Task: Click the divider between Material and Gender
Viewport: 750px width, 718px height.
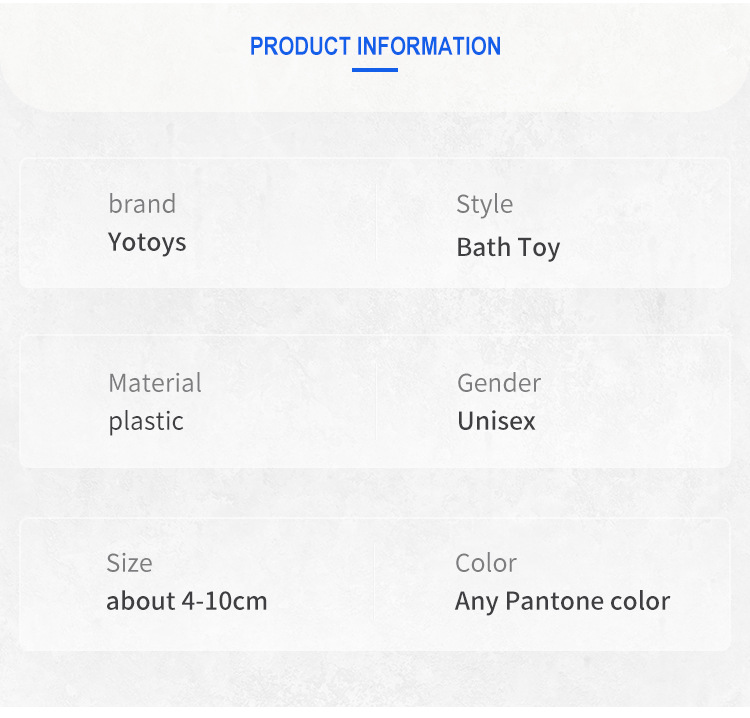Action: 376,402
